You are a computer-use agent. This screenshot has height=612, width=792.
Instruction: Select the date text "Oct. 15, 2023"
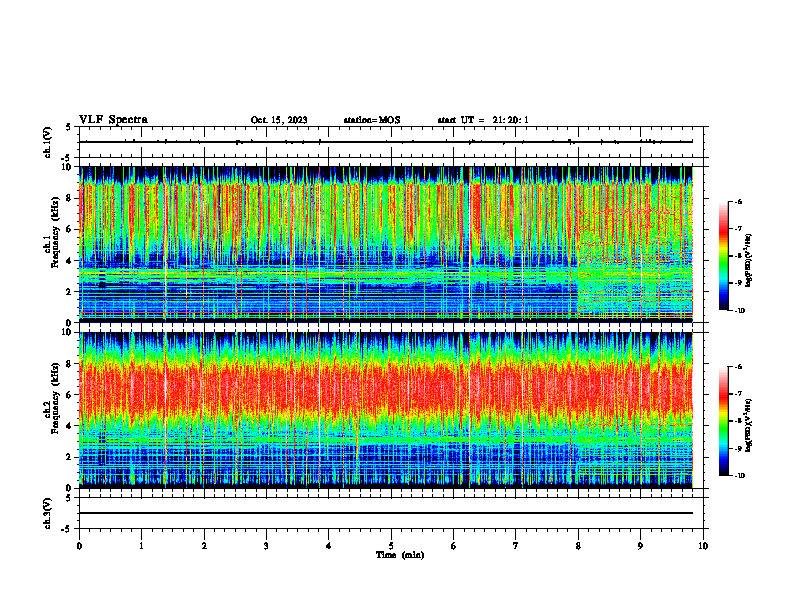[279, 120]
